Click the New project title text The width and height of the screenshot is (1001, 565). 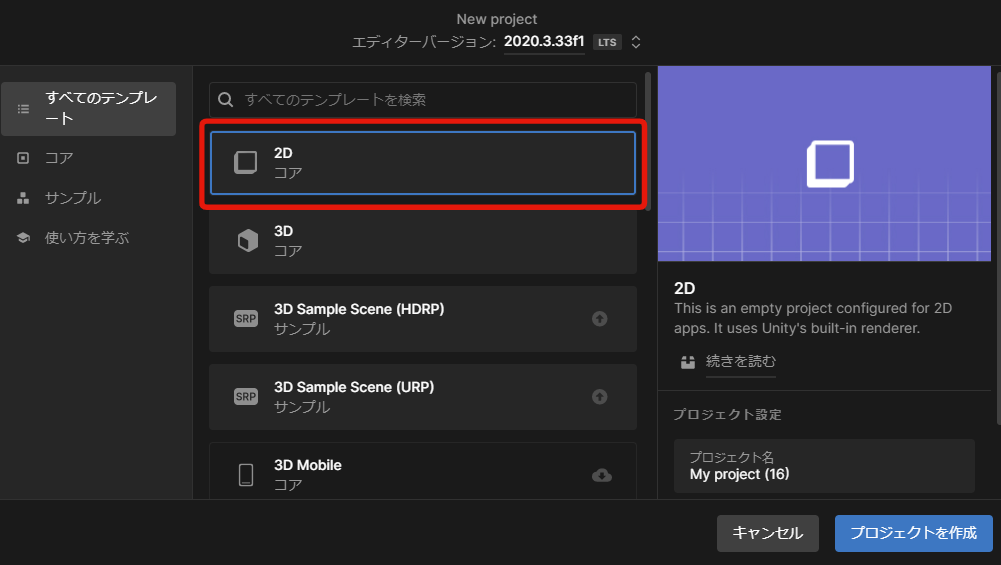(x=497, y=19)
